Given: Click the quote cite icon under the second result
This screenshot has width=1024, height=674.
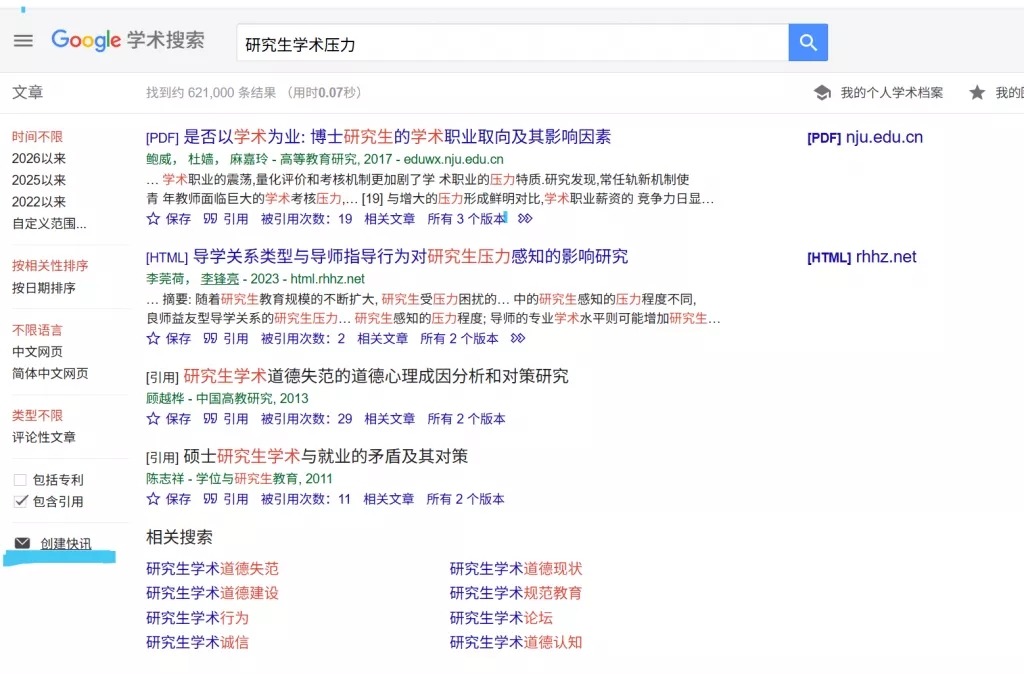Looking at the screenshot, I should click(207, 338).
